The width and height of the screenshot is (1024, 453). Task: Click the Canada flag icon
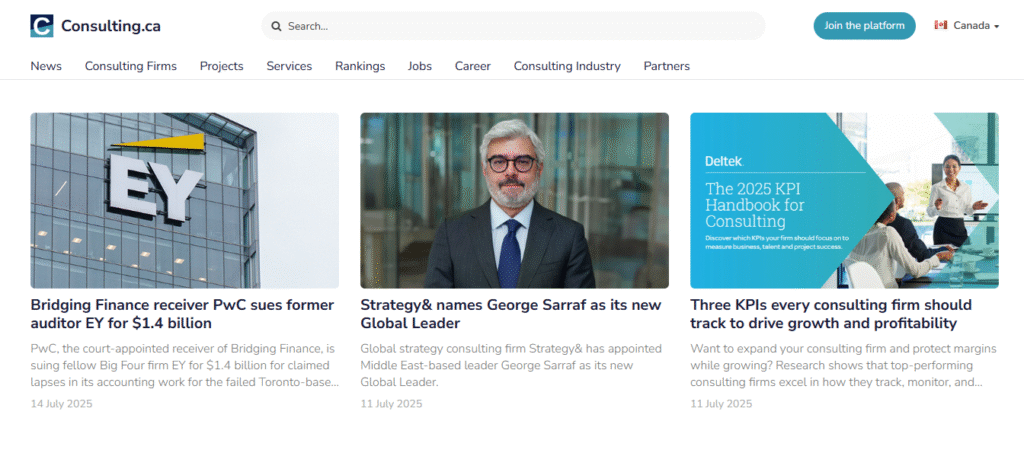(x=940, y=25)
